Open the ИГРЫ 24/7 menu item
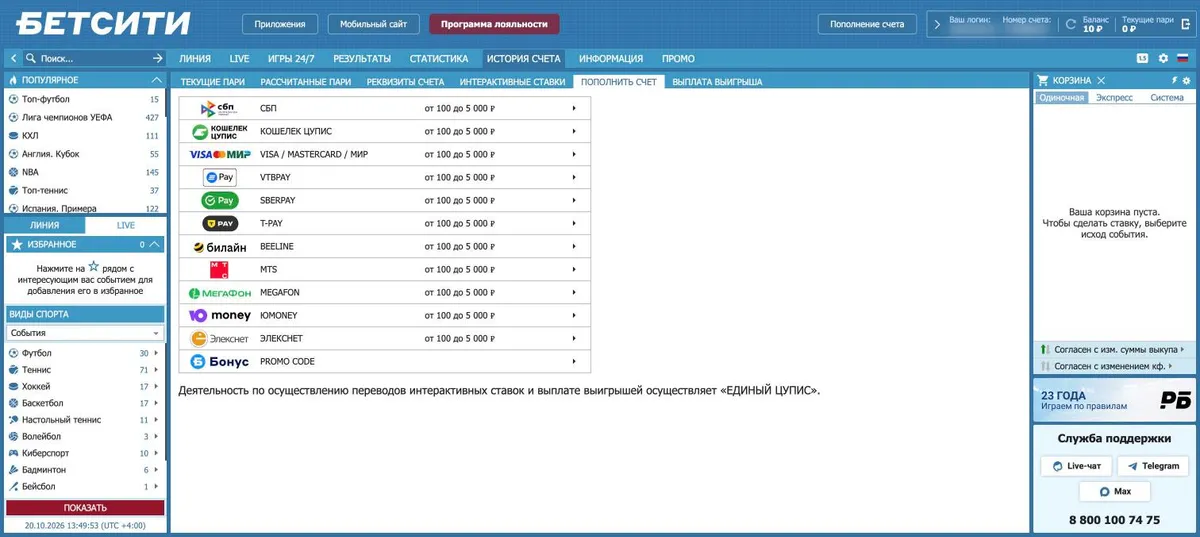 290,59
